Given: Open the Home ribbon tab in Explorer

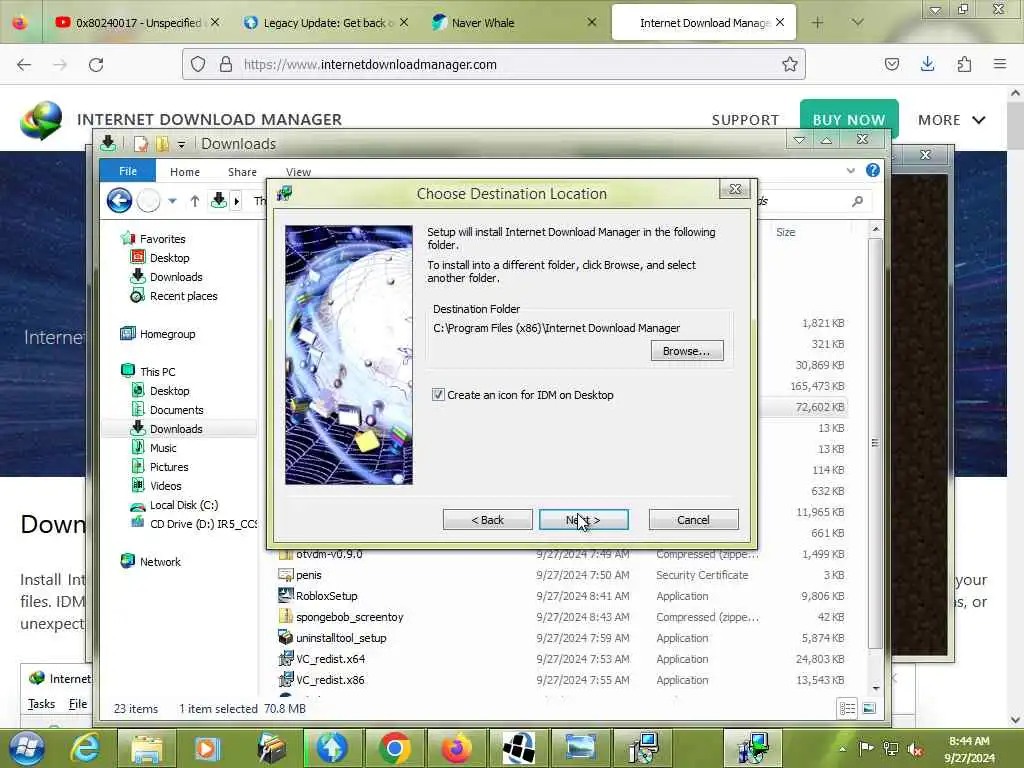Looking at the screenshot, I should pyautogui.click(x=185, y=172).
